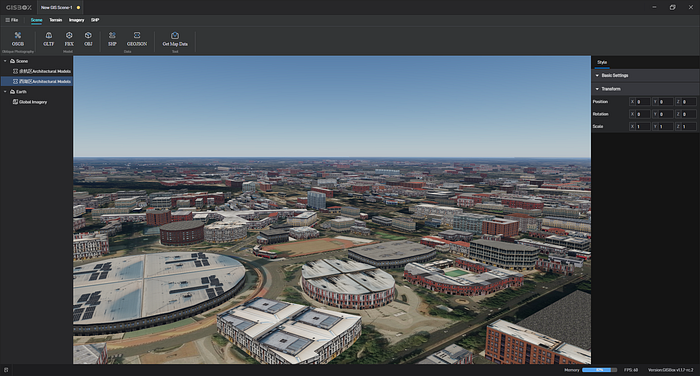Click the icon of the first Architectural Models layer
Viewport: 700px width, 376px height.
tap(15, 71)
